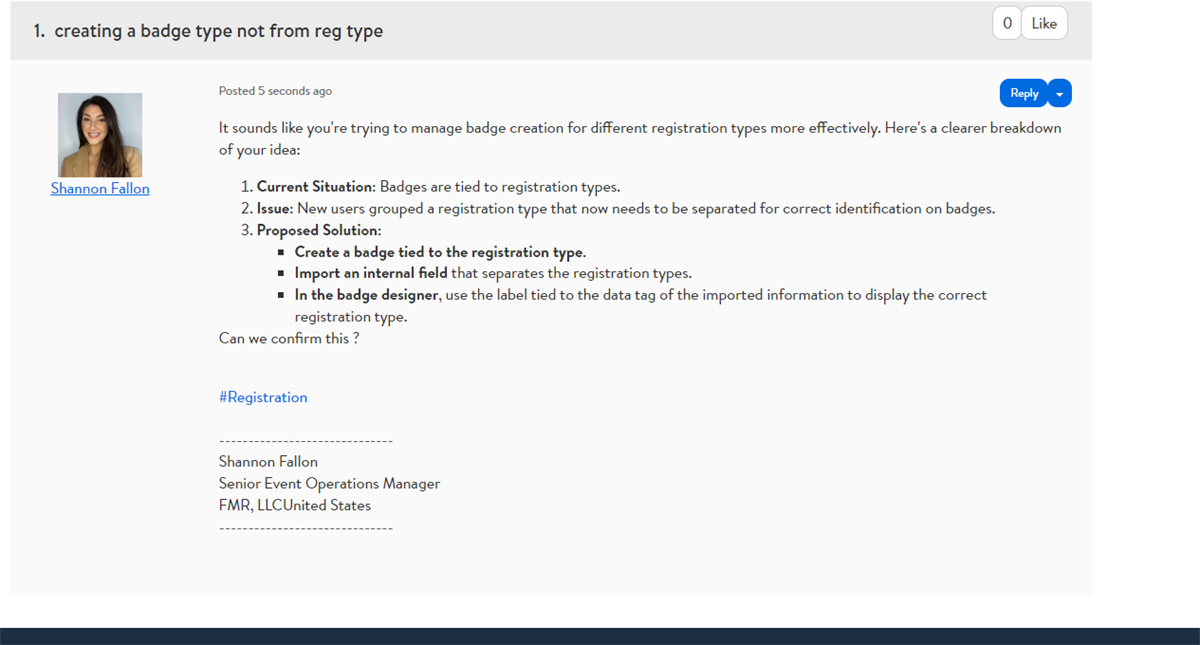The width and height of the screenshot is (1200, 645).
Task: Click 'Senior Event Operations Manager' signature line
Action: coord(329,483)
